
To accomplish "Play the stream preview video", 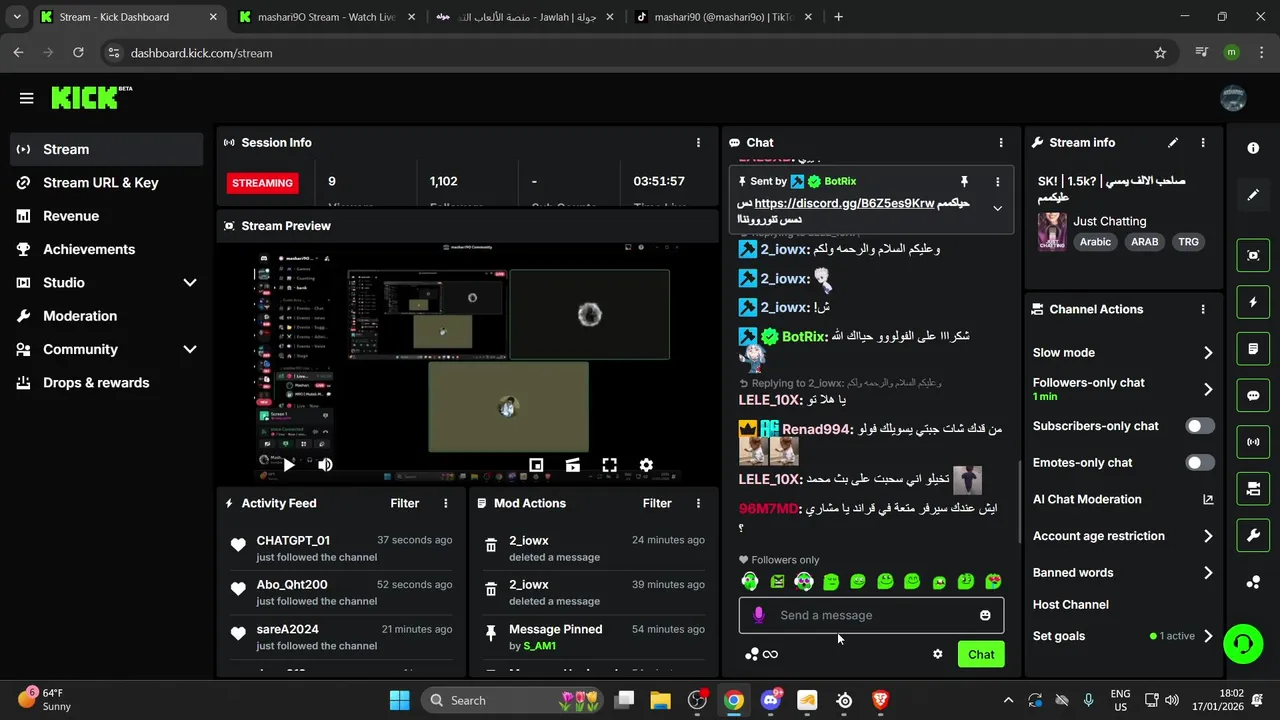I will point(288,465).
